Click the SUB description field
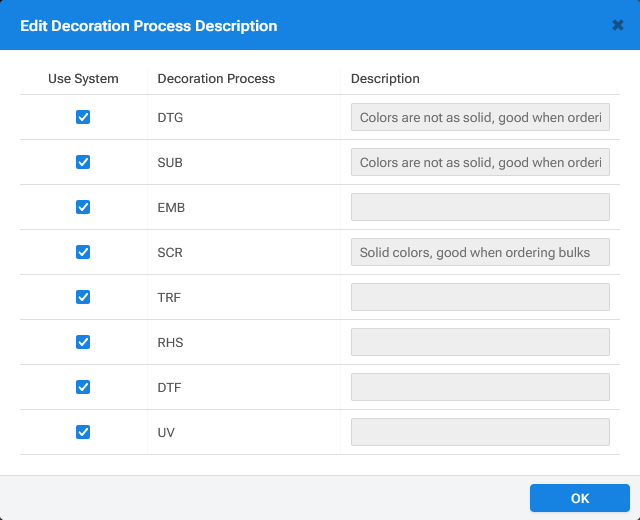 pyautogui.click(x=480, y=162)
